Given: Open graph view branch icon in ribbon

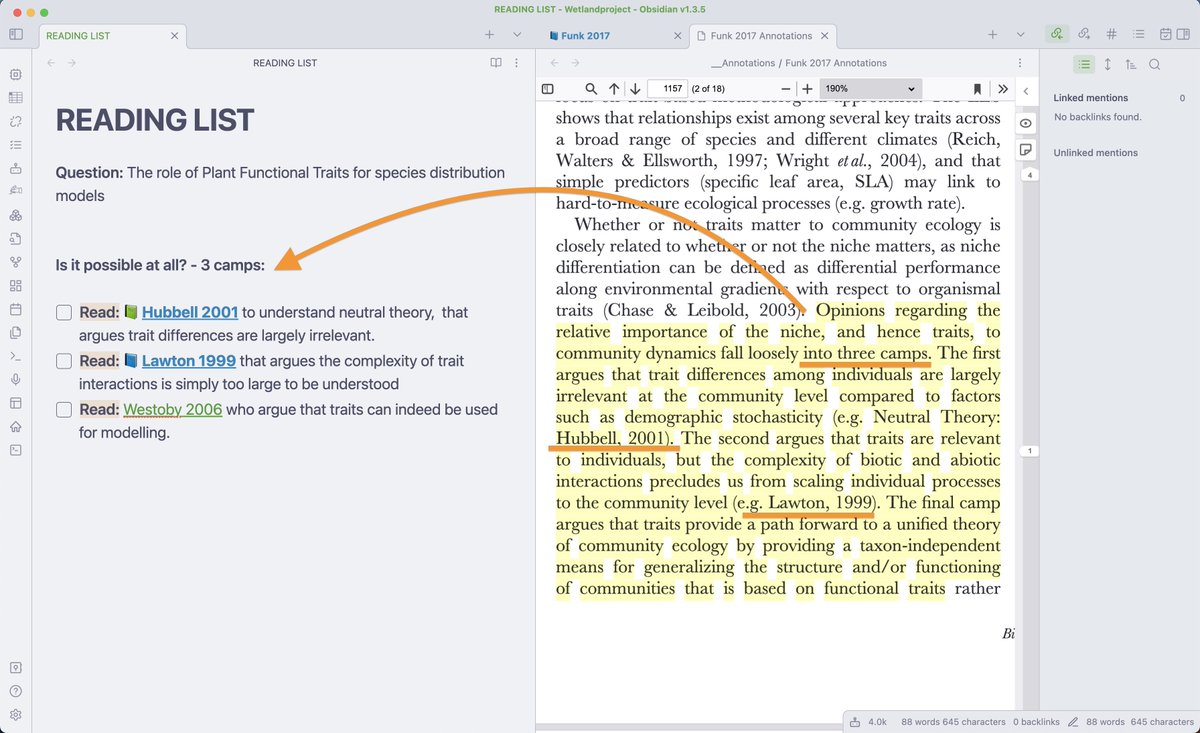Looking at the screenshot, I should [x=15, y=262].
